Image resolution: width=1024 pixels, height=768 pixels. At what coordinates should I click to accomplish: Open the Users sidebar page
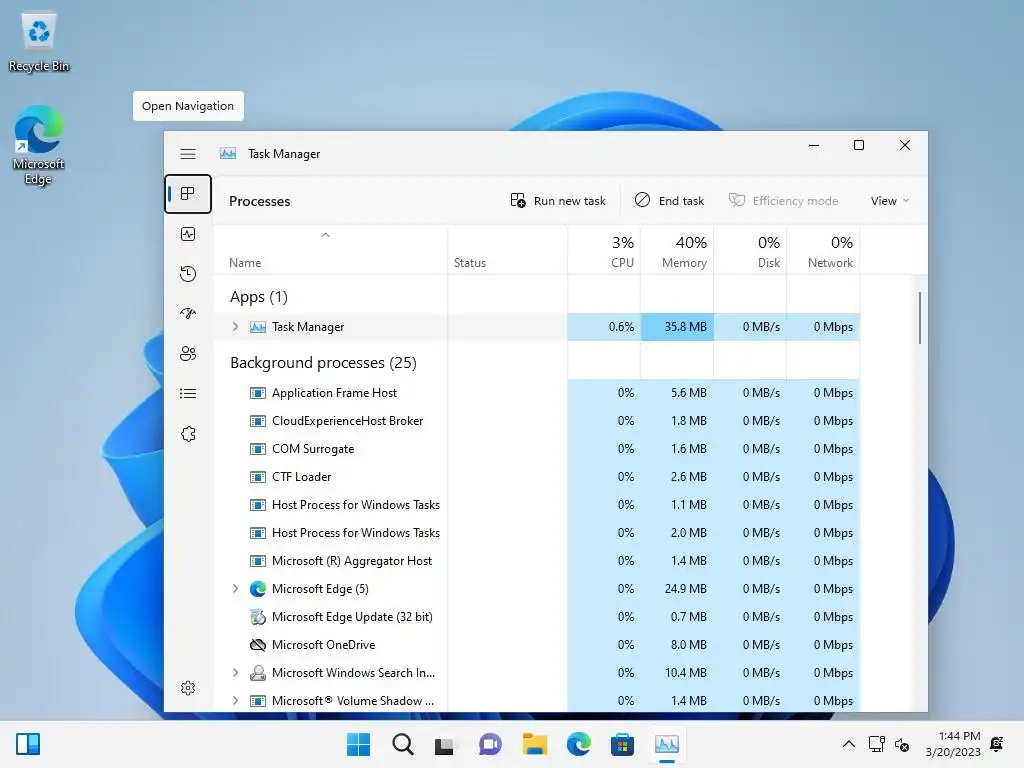tap(188, 354)
